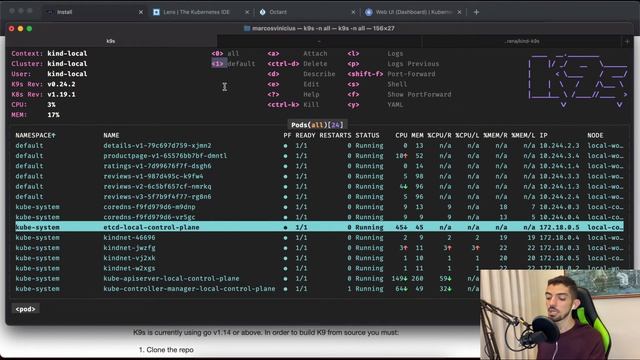Select the kindnet-46696 pod row
The width and height of the screenshot is (640, 360).
[319, 237]
